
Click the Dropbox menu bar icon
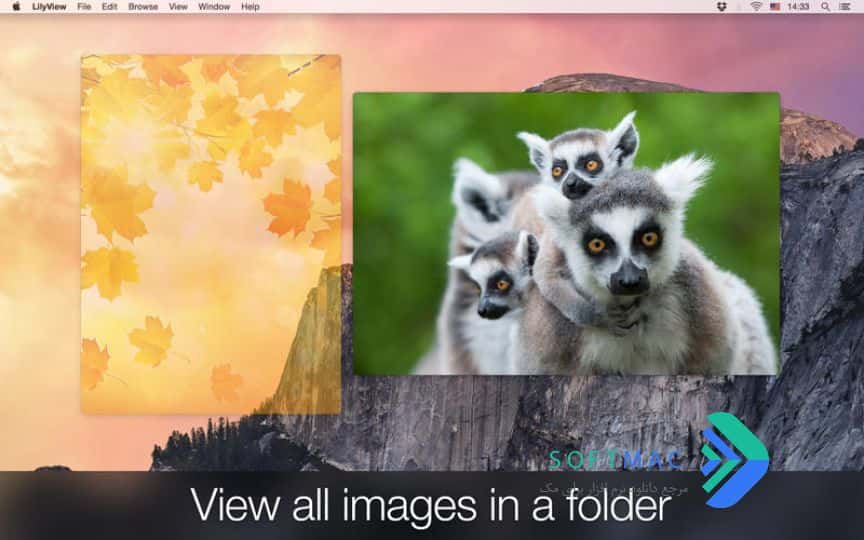(722, 7)
